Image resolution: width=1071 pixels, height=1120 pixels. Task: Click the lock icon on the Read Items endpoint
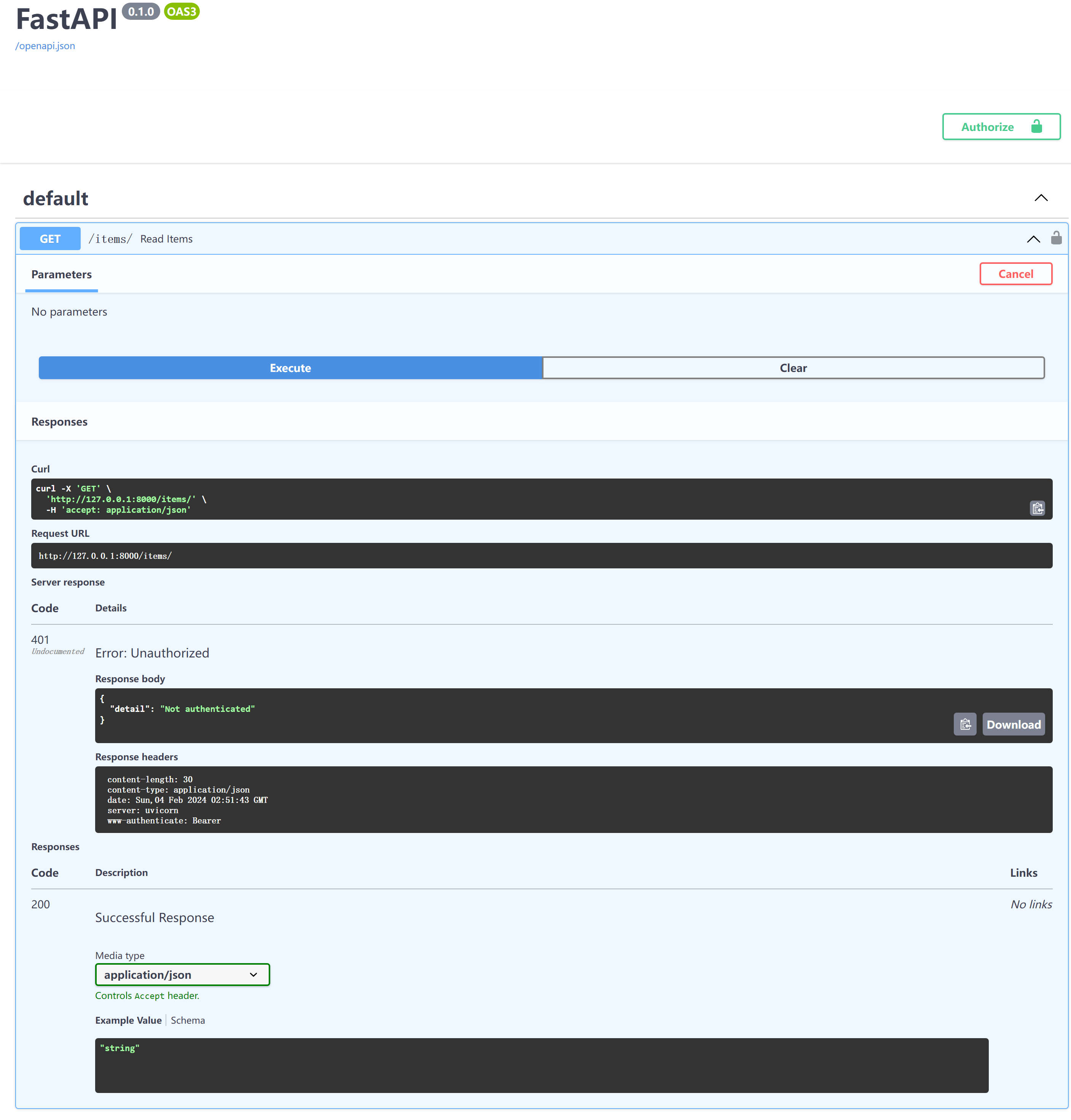[1056, 238]
